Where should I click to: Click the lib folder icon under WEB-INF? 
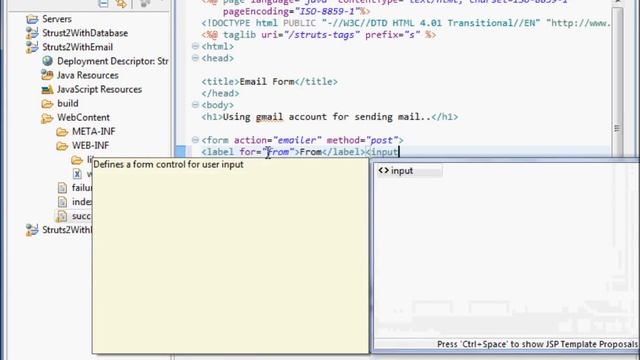click(x=77, y=160)
